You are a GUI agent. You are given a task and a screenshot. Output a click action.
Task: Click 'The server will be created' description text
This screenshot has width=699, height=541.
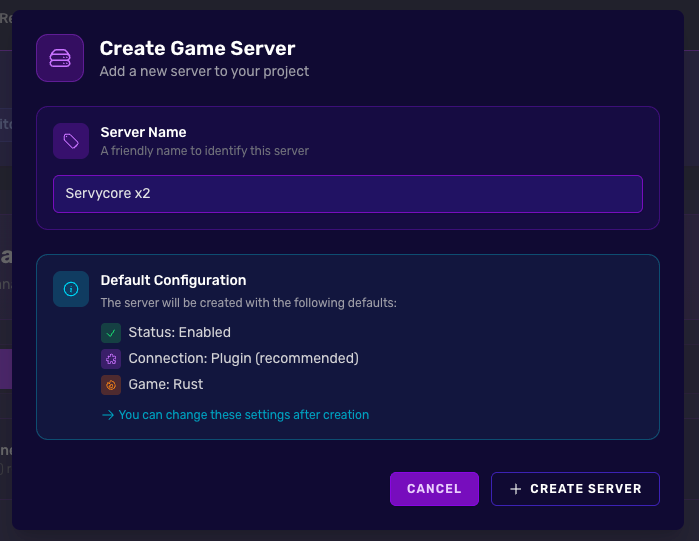249,303
